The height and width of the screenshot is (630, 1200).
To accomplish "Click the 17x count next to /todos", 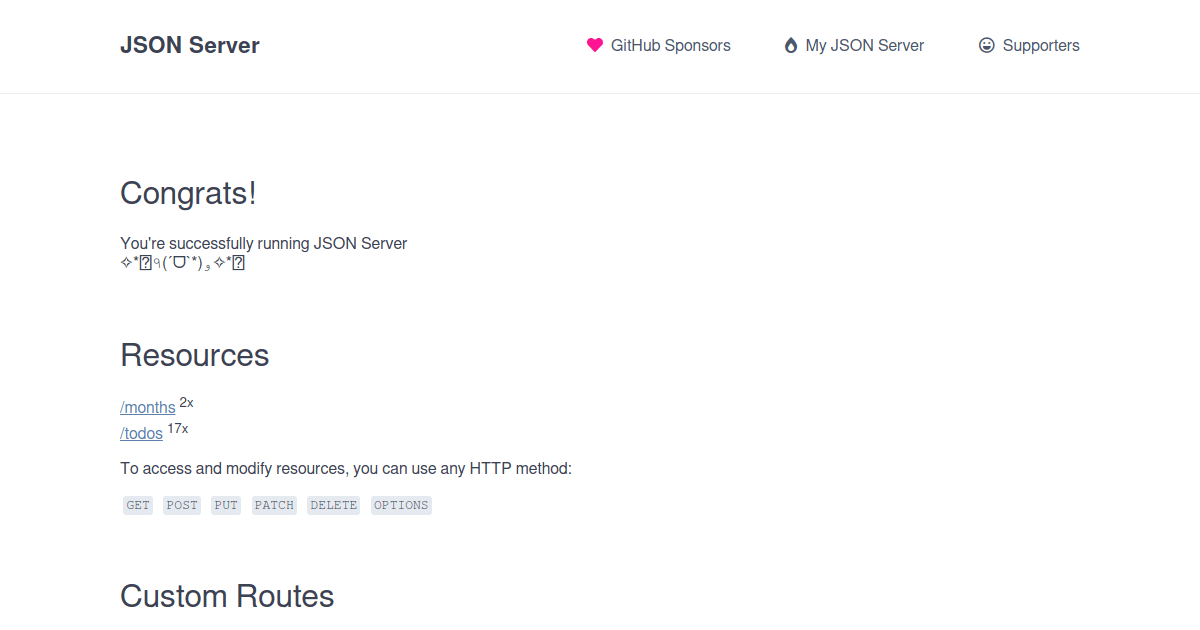I will [177, 428].
